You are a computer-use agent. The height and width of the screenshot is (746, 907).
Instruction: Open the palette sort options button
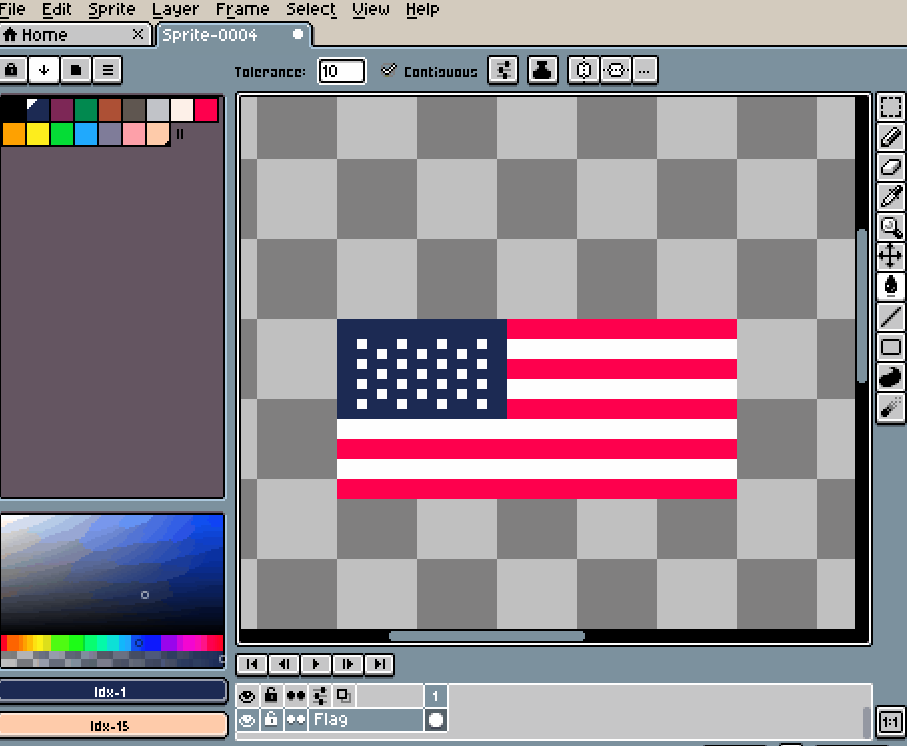coord(44,70)
